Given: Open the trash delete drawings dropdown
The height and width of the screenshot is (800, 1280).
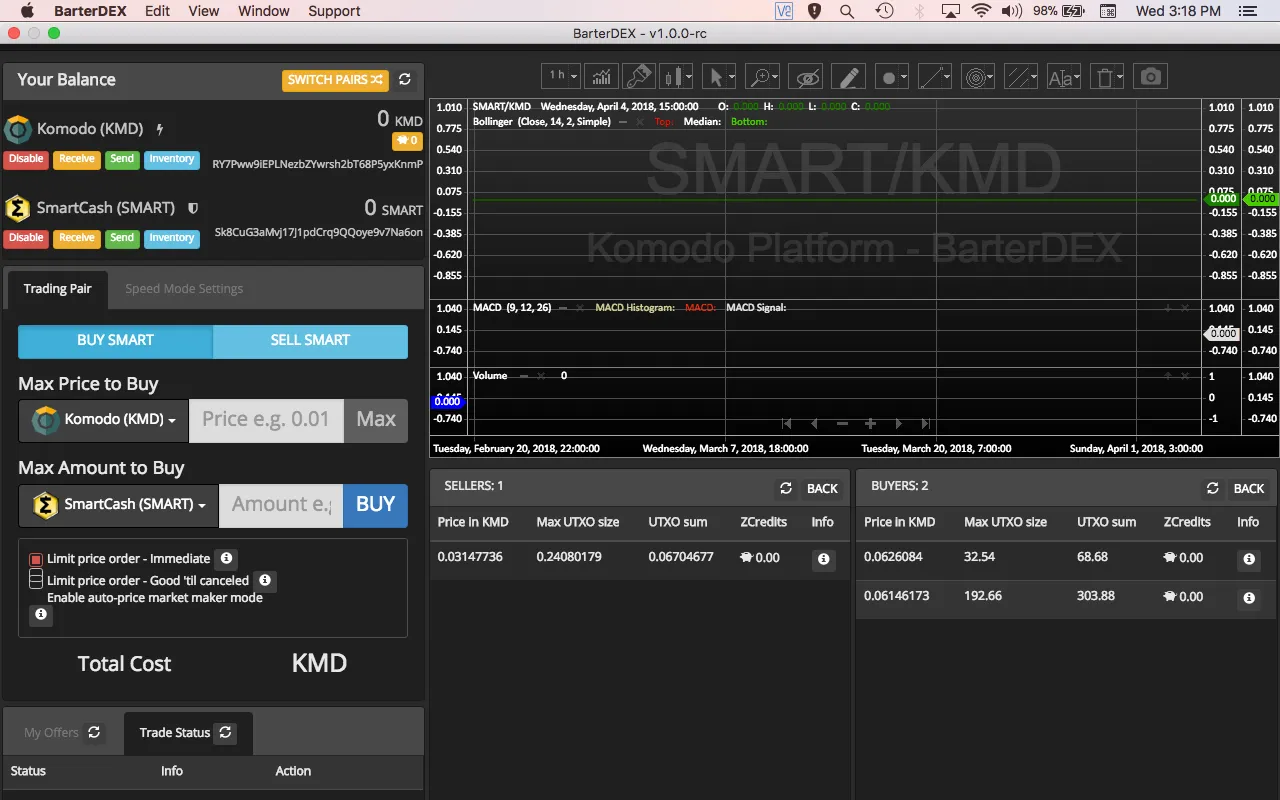Looking at the screenshot, I should (x=1107, y=76).
